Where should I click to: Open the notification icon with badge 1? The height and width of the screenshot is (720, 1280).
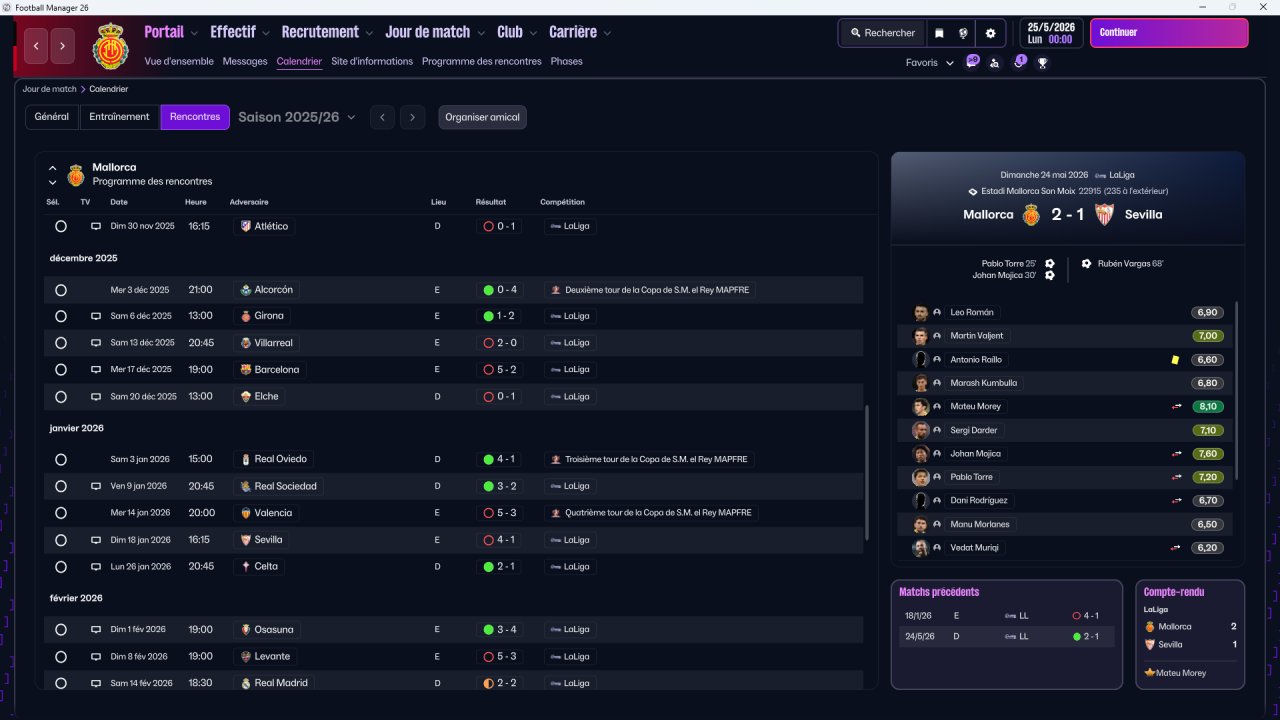[1019, 62]
